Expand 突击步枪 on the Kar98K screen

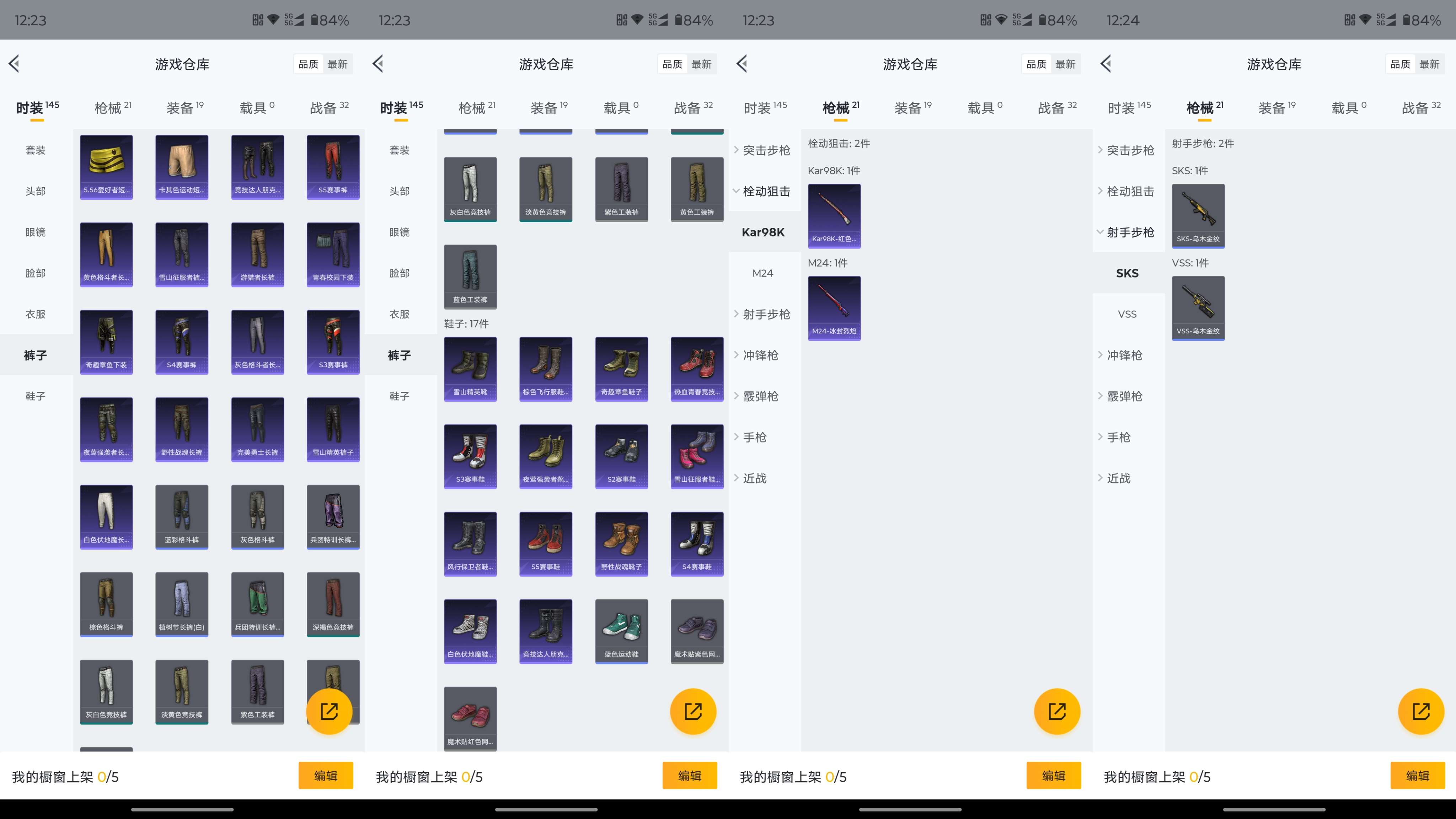tap(764, 150)
